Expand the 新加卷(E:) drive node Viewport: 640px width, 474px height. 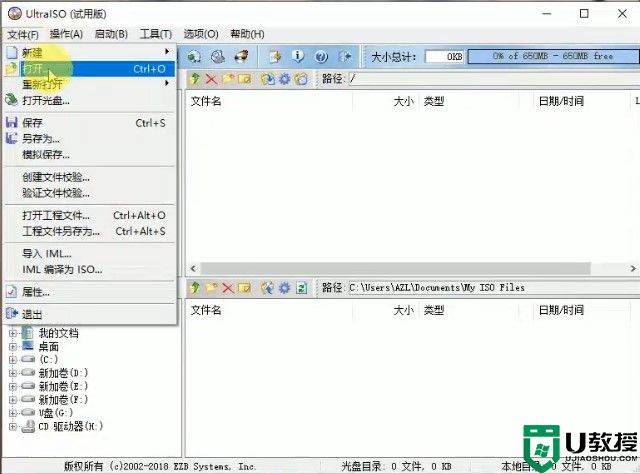[x=13, y=386]
